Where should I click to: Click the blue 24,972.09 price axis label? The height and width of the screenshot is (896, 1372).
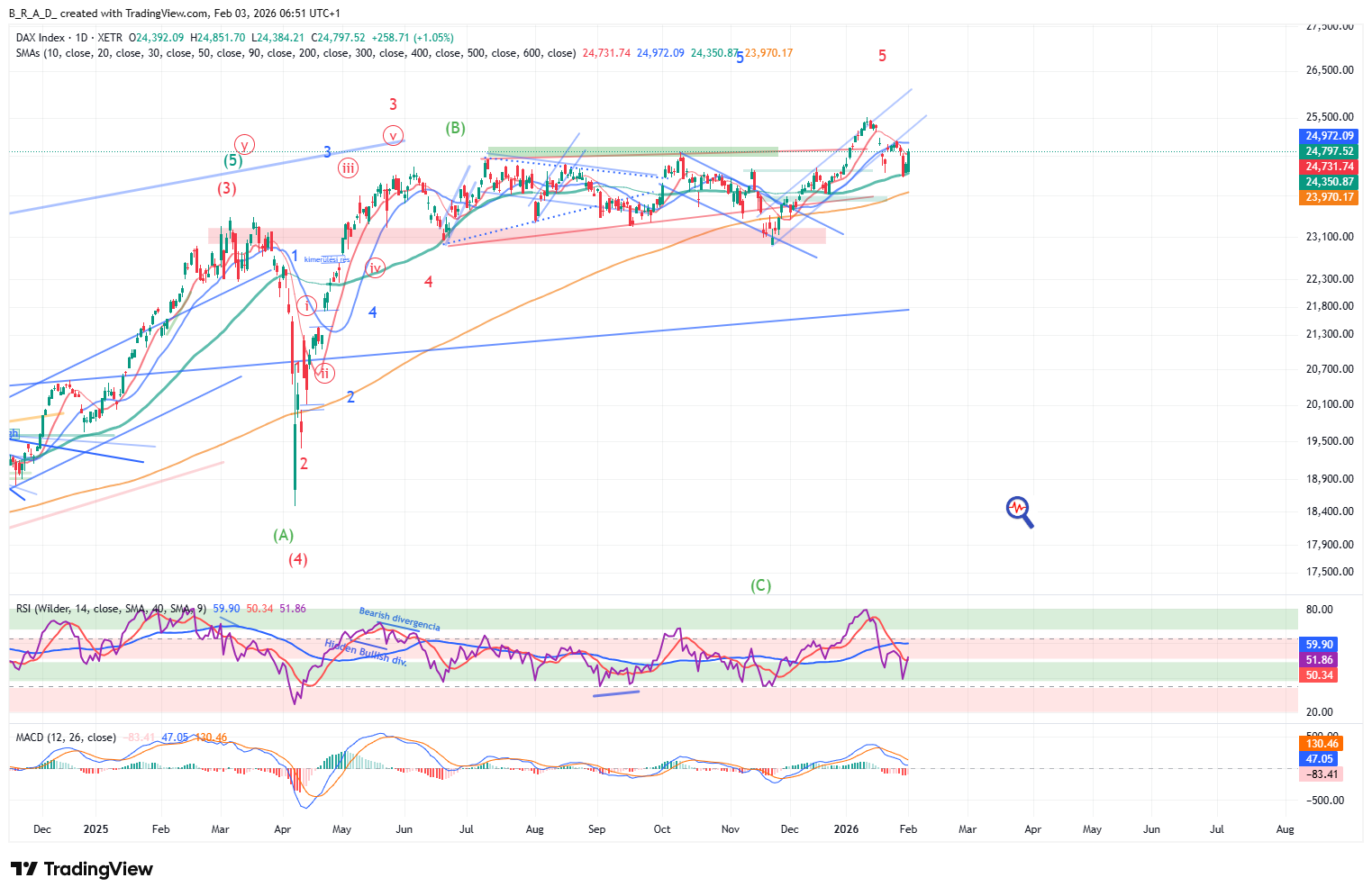click(1329, 136)
